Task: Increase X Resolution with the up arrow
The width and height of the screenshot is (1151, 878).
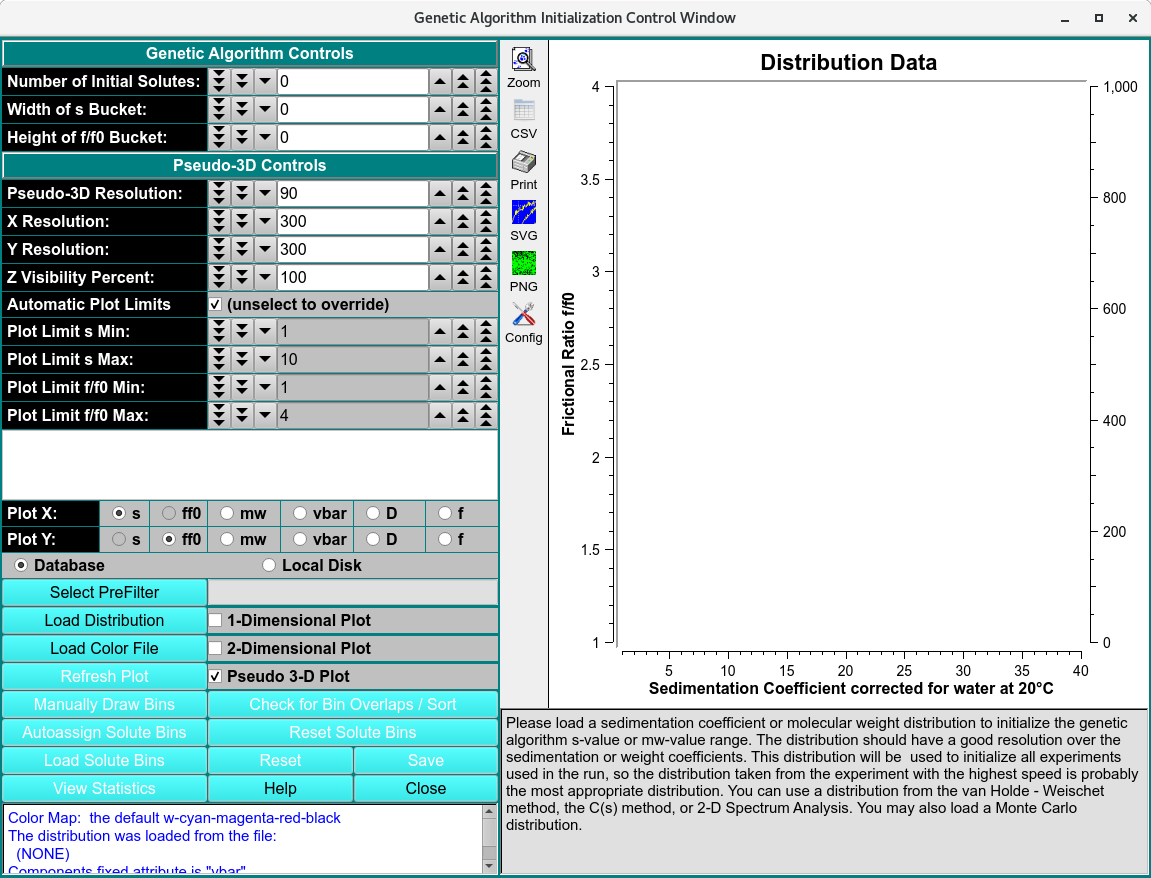Action: pyautogui.click(x=440, y=221)
